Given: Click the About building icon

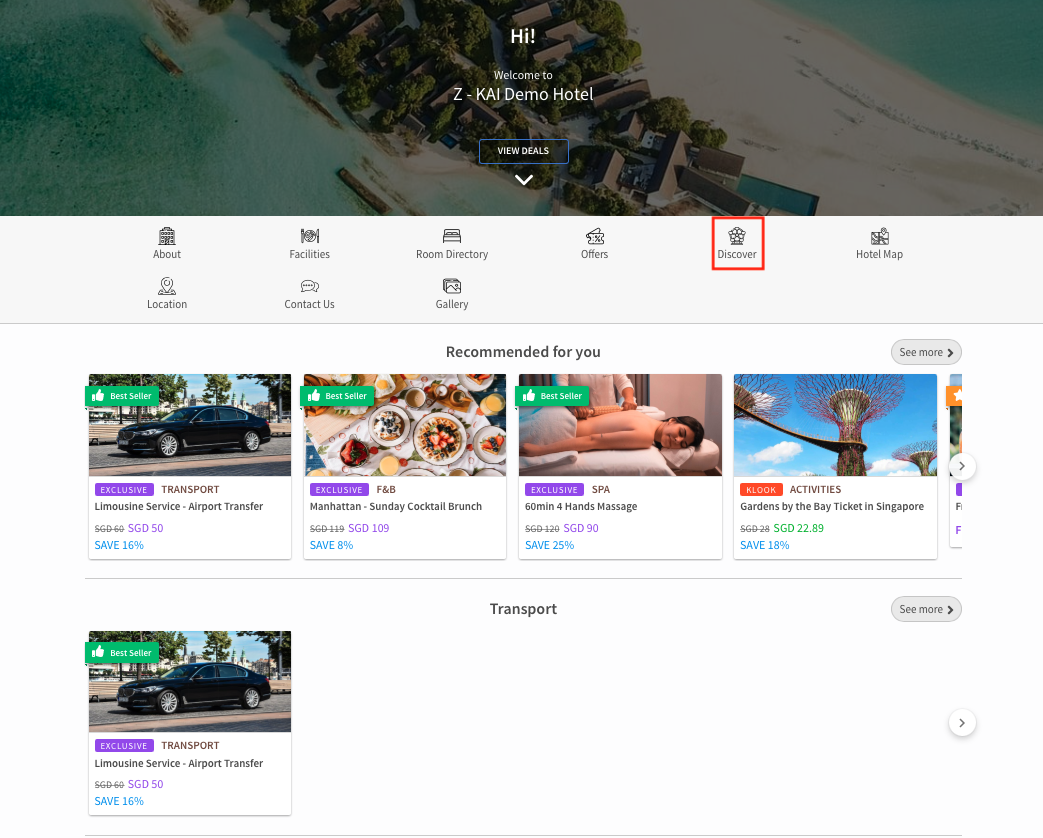Looking at the screenshot, I should [x=167, y=237].
